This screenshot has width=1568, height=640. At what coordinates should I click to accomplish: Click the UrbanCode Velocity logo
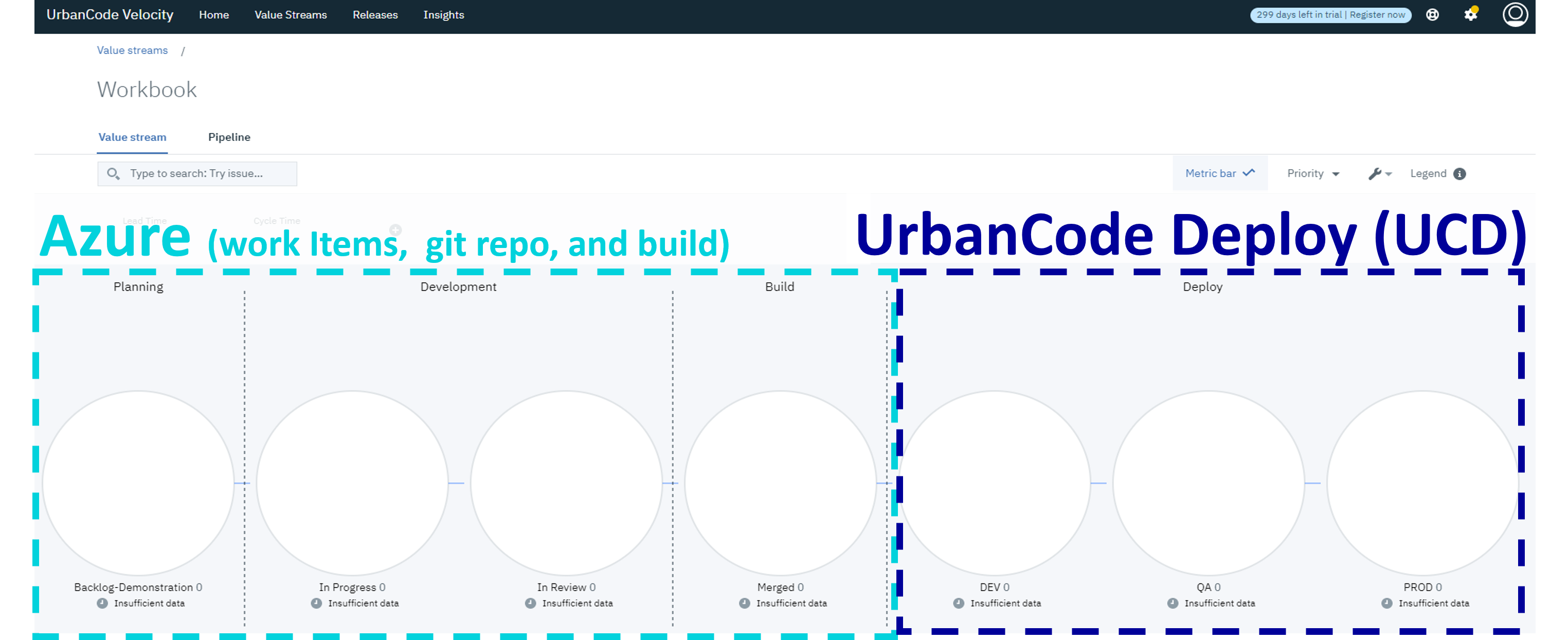click(x=110, y=14)
